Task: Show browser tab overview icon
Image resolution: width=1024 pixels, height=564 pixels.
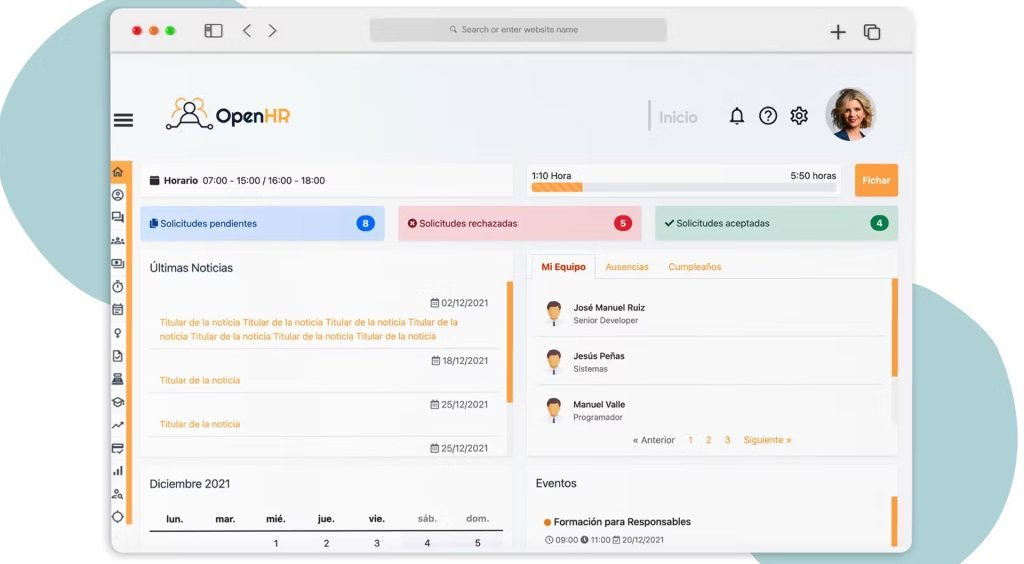Action: point(872,32)
